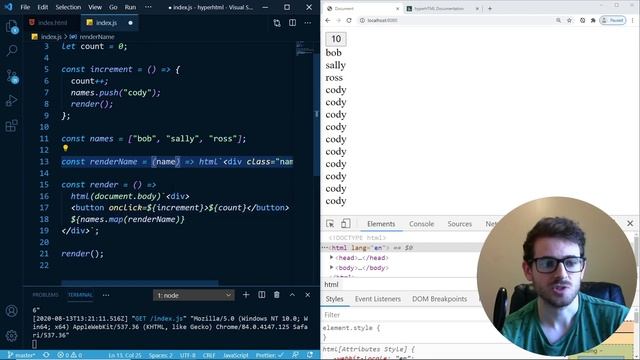Split the editor to the right
The image size is (640, 360).
point(292,23)
